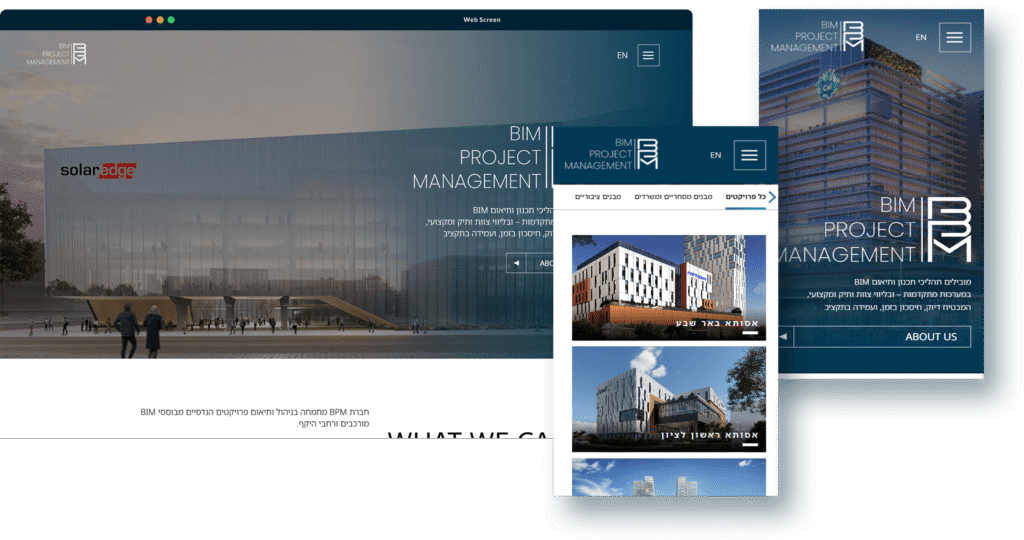The width and height of the screenshot is (1024, 540).
Task: Open hamburger menu in middle mobile mockup
Action: point(749,155)
